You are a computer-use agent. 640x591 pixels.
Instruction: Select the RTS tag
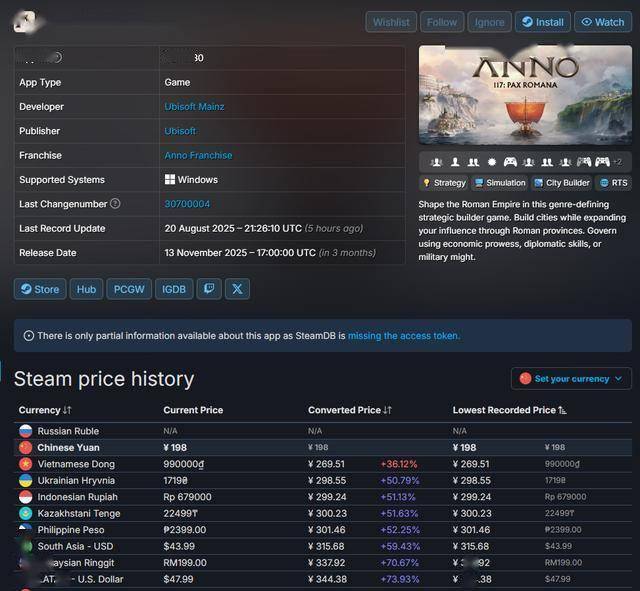[x=613, y=183]
